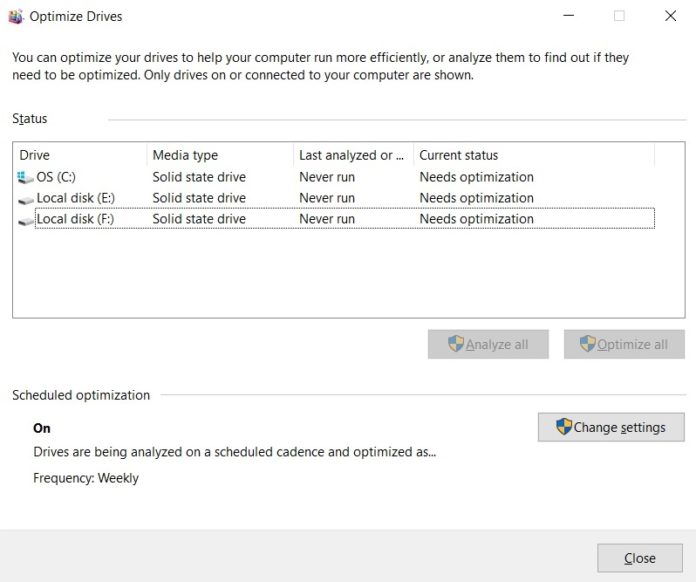This screenshot has height=582, width=696.
Task: Minimize the Optimize Drives window
Action: tap(568, 16)
